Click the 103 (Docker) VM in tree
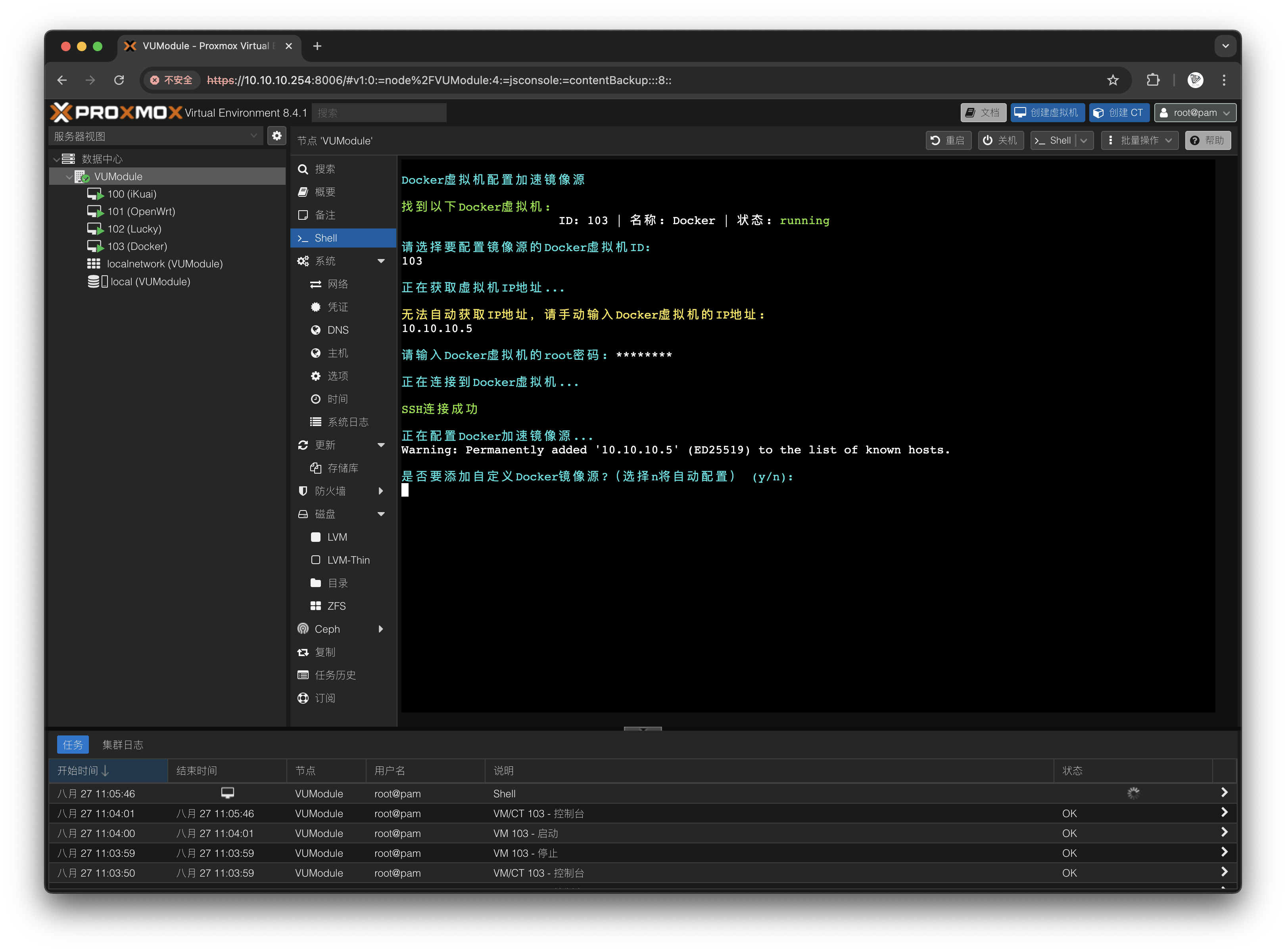Image resolution: width=1286 pixels, height=952 pixels. pyautogui.click(x=137, y=246)
